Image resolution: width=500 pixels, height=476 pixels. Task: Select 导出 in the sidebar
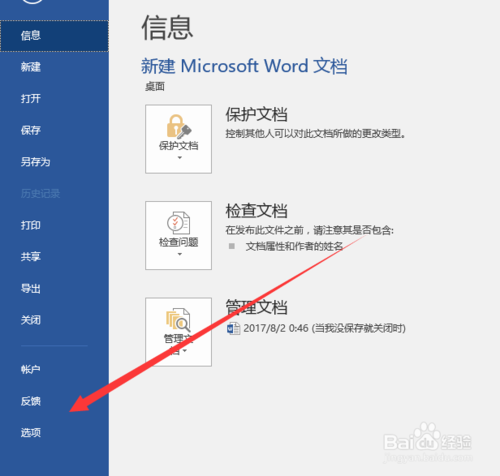click(54, 288)
